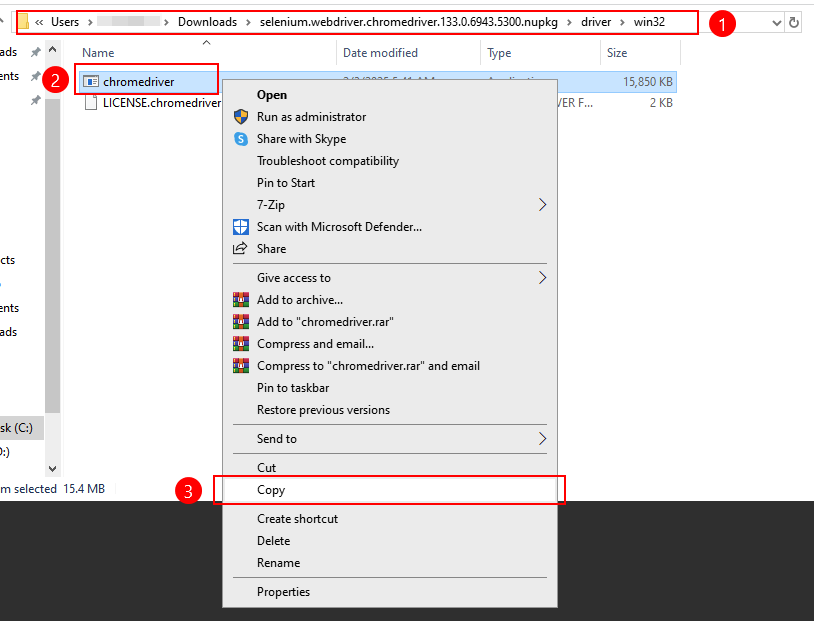Expand the 7-Zip submenu arrow
814x621 pixels.
coord(542,205)
